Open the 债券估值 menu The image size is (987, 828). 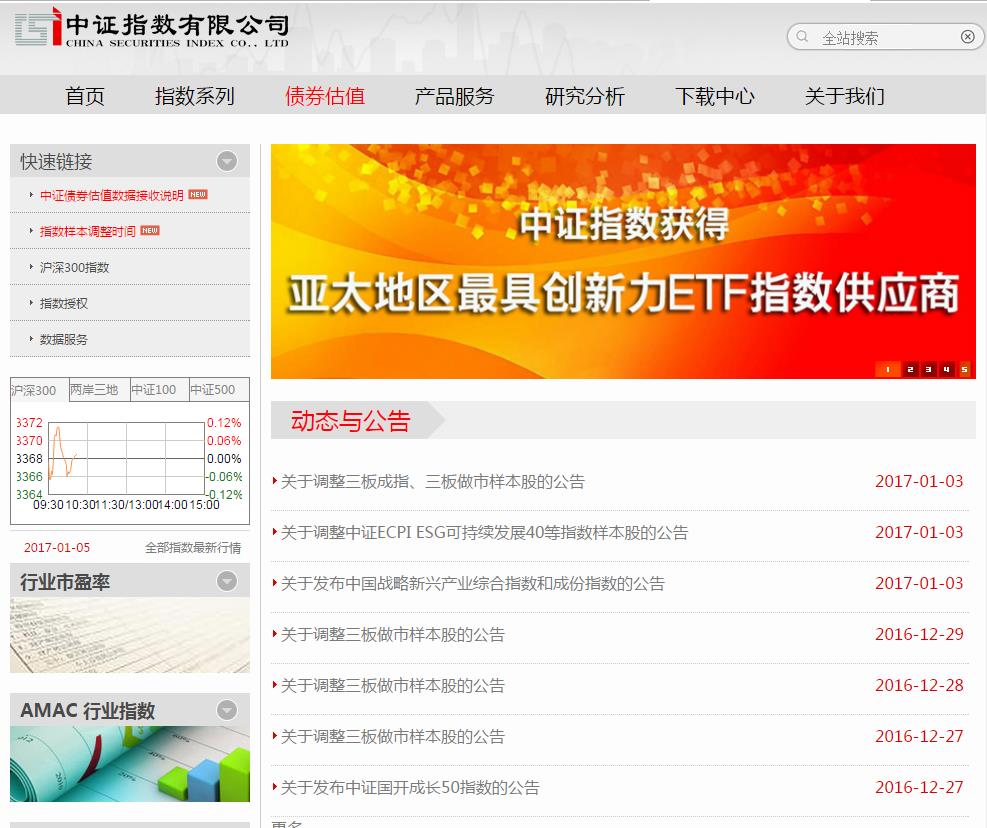pos(325,96)
